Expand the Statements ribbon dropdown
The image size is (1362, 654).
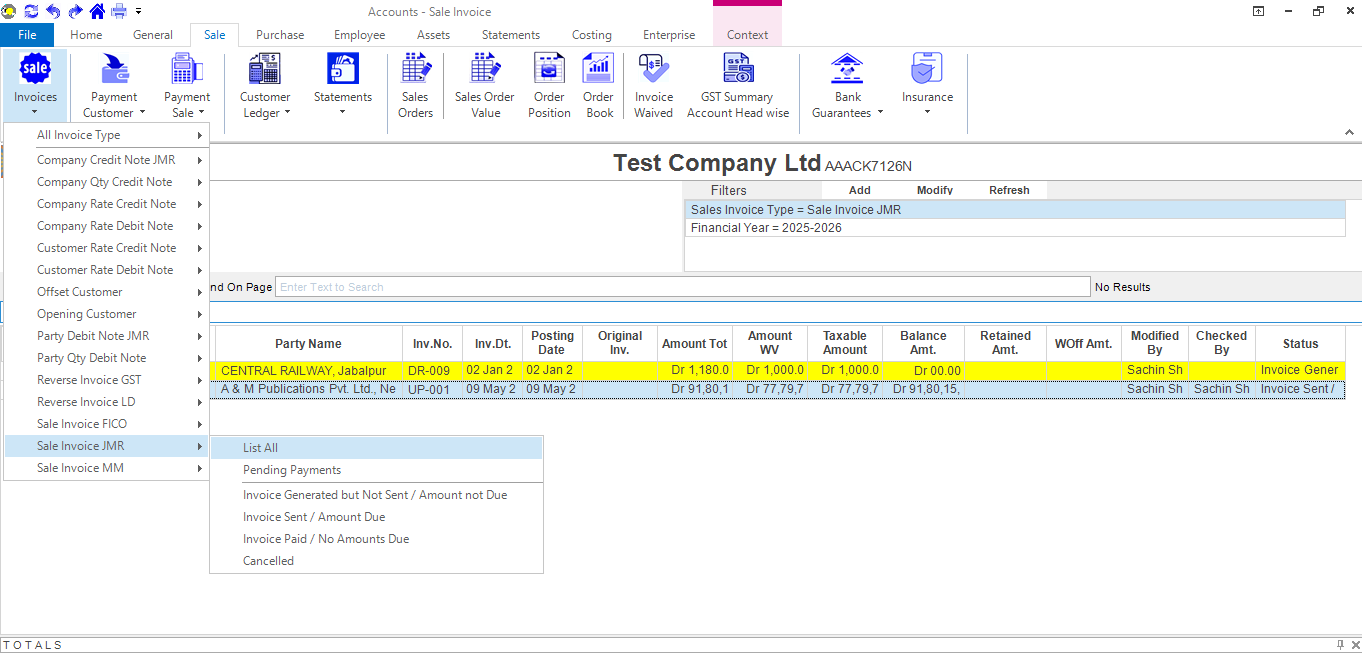[342, 111]
